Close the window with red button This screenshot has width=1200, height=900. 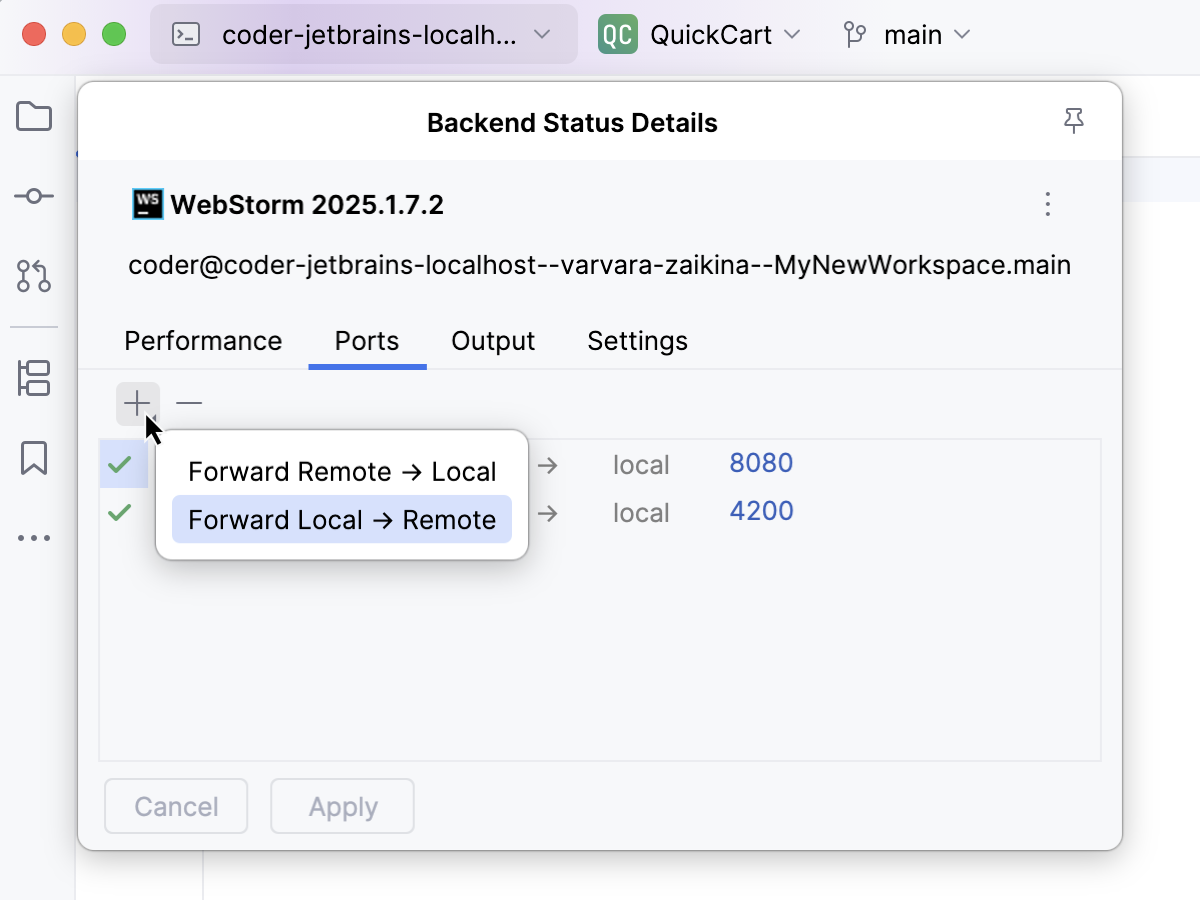tap(34, 35)
